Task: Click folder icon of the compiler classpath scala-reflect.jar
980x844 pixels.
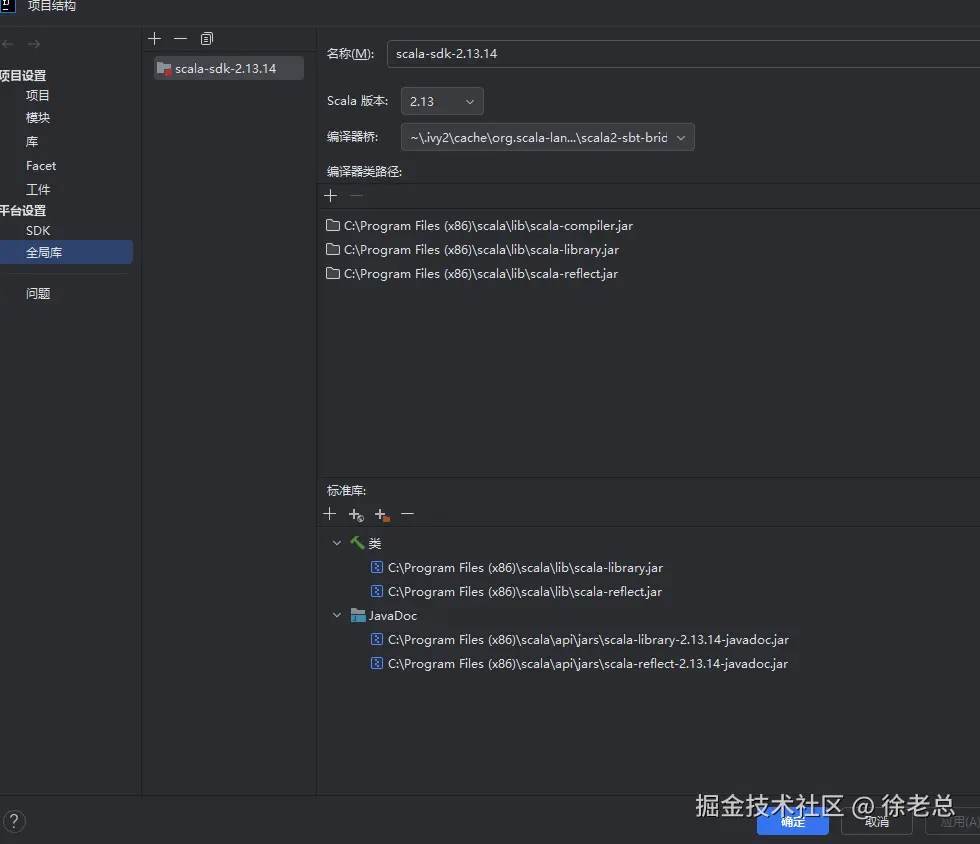Action: point(333,273)
